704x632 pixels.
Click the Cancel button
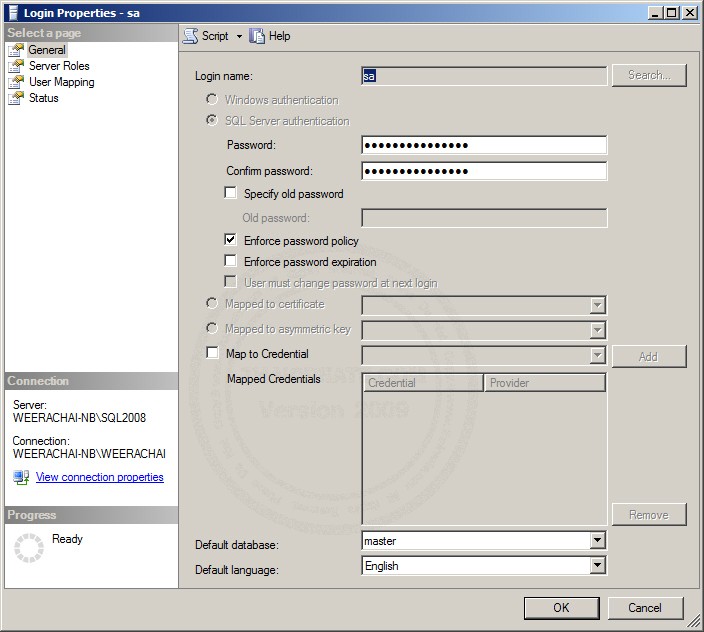(645, 608)
